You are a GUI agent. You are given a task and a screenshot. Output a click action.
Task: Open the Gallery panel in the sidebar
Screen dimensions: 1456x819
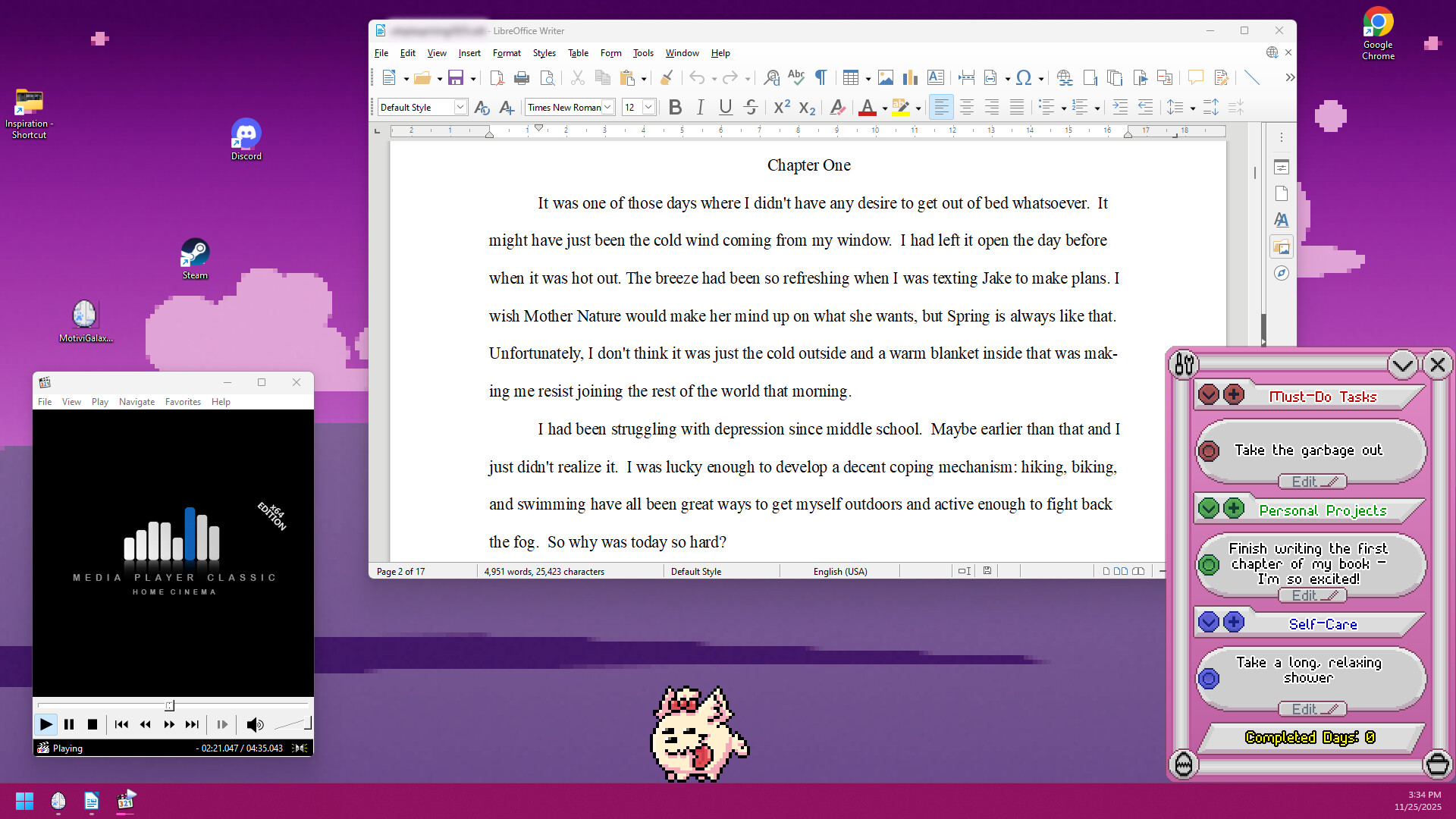(1282, 246)
